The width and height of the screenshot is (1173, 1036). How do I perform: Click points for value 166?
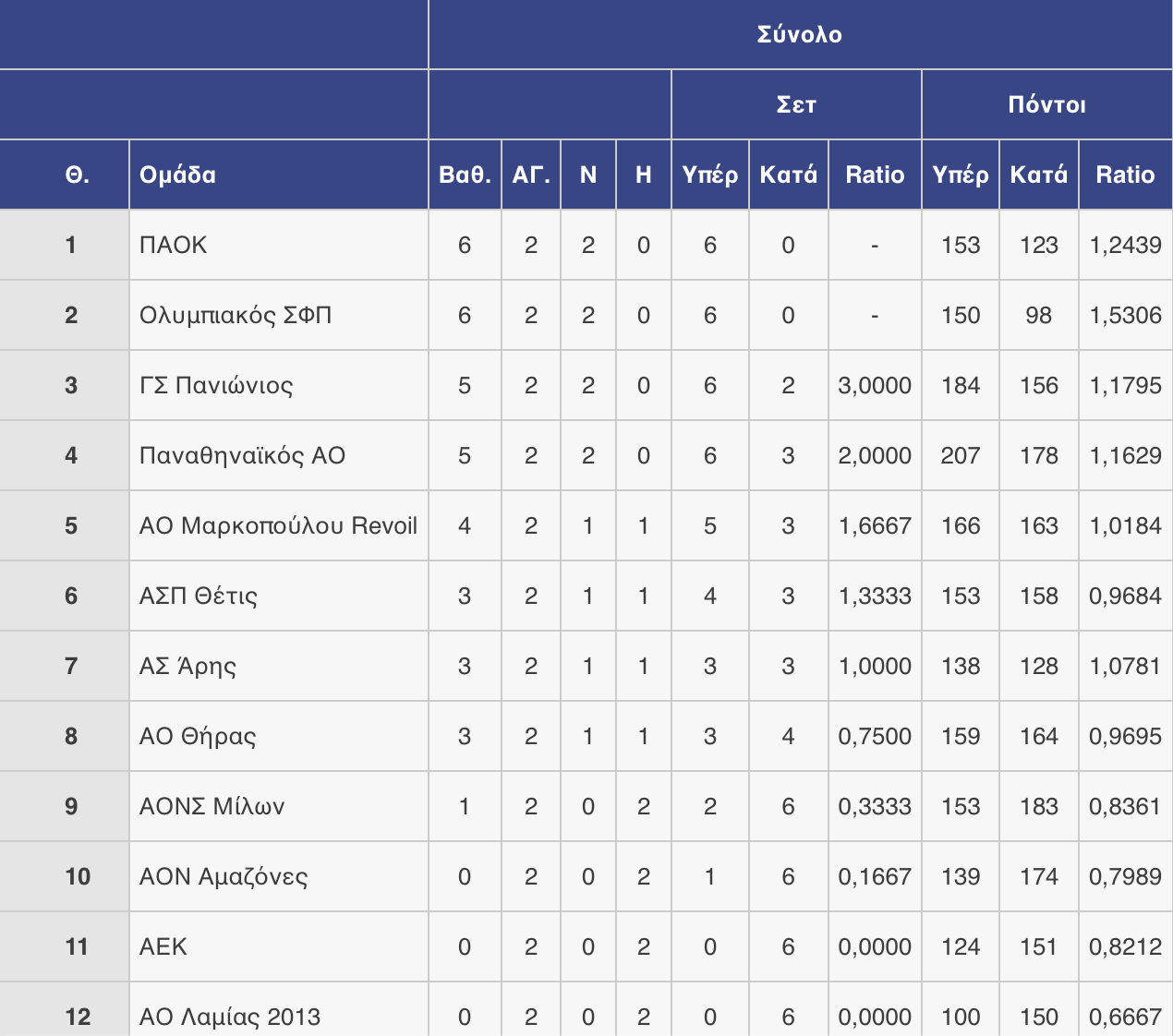[x=961, y=525]
